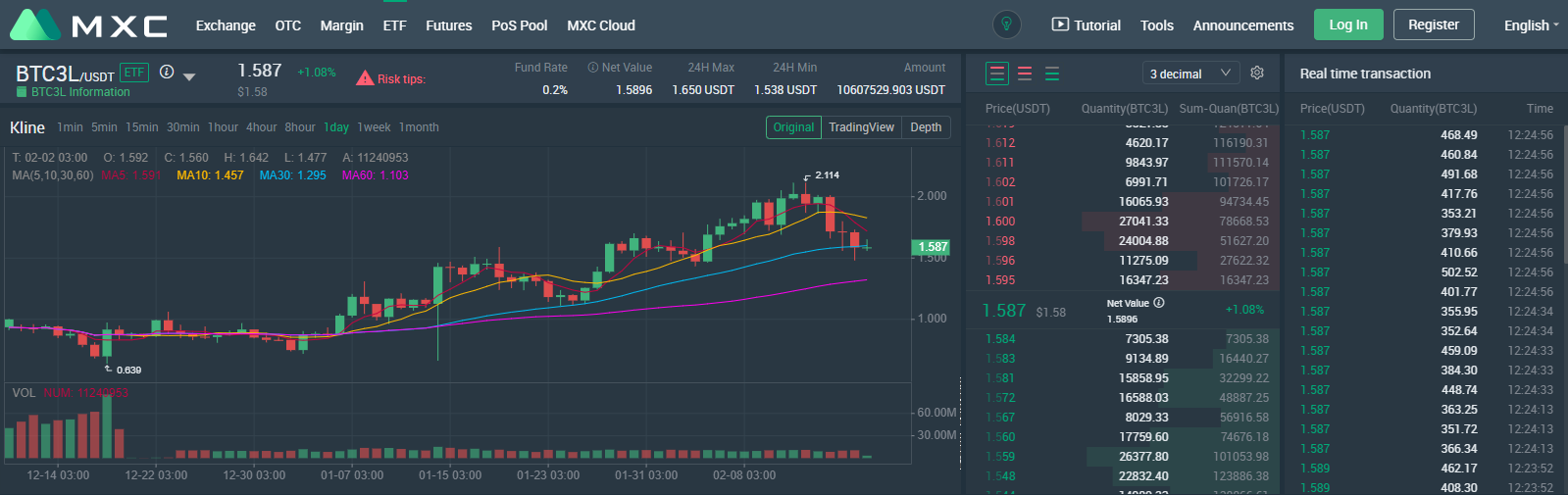Open the Futures menu item
Image resolution: width=1568 pixels, height=495 pixels.
point(449,25)
